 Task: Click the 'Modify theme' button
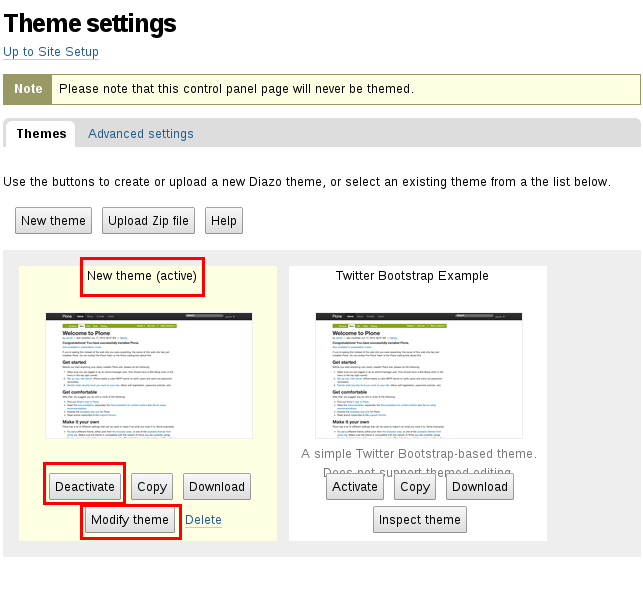129,520
